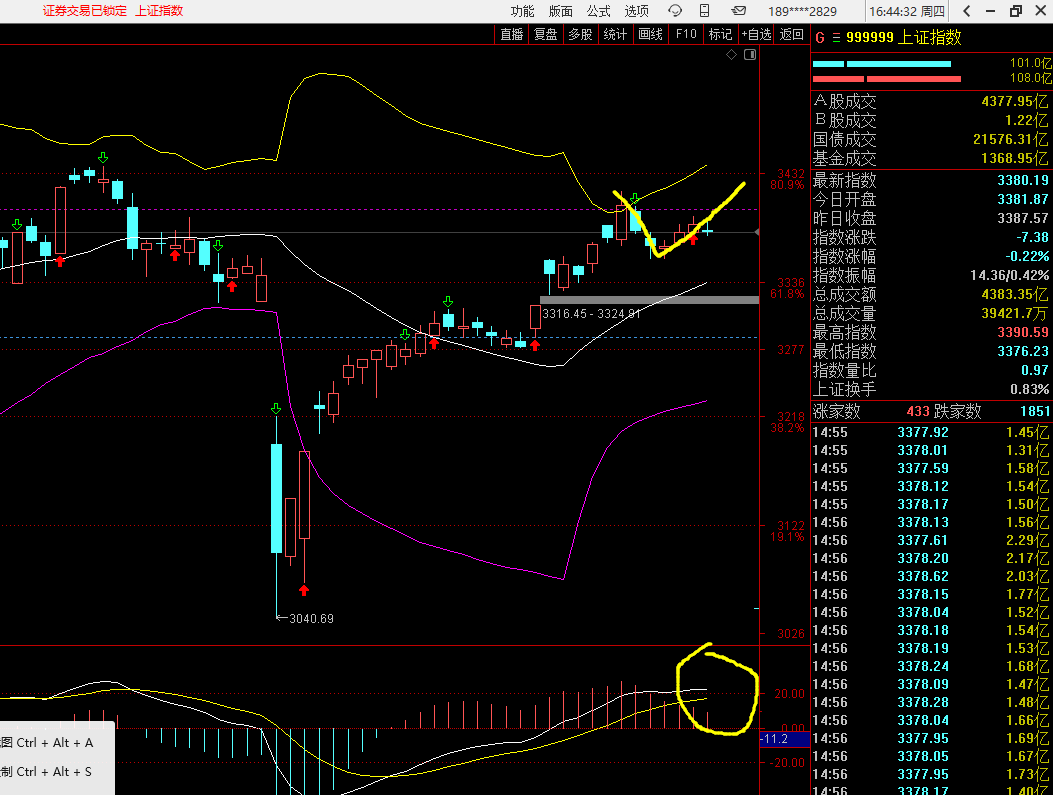Click the A股成交 value 4377.95亿
Viewport: 1053px width, 795px height.
coord(1015,101)
